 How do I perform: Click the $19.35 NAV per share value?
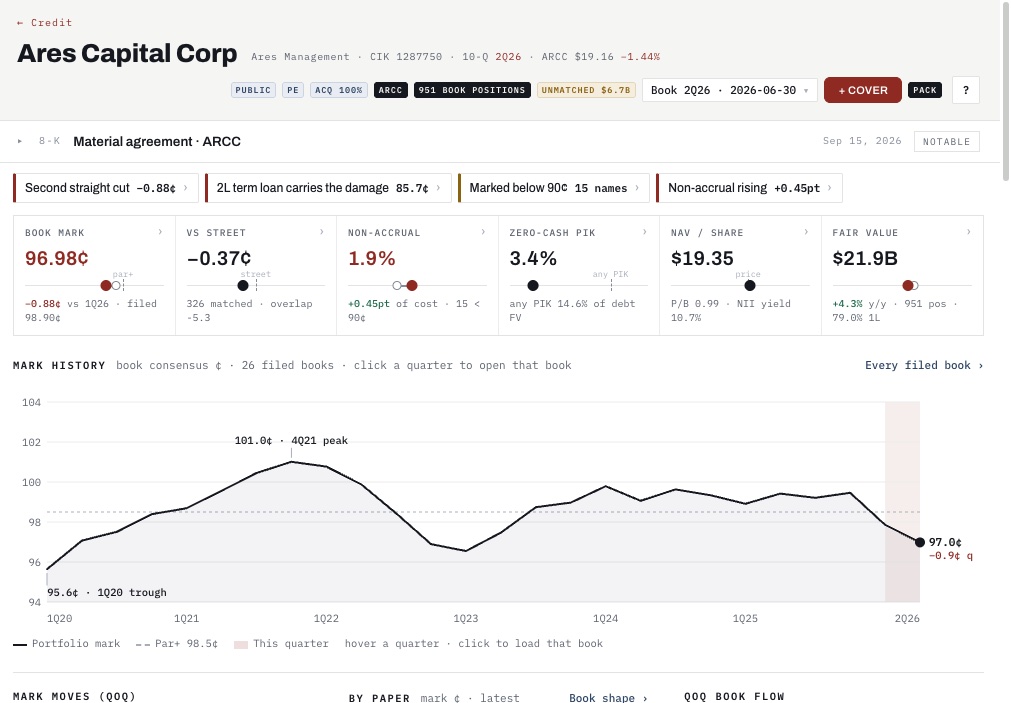702,259
